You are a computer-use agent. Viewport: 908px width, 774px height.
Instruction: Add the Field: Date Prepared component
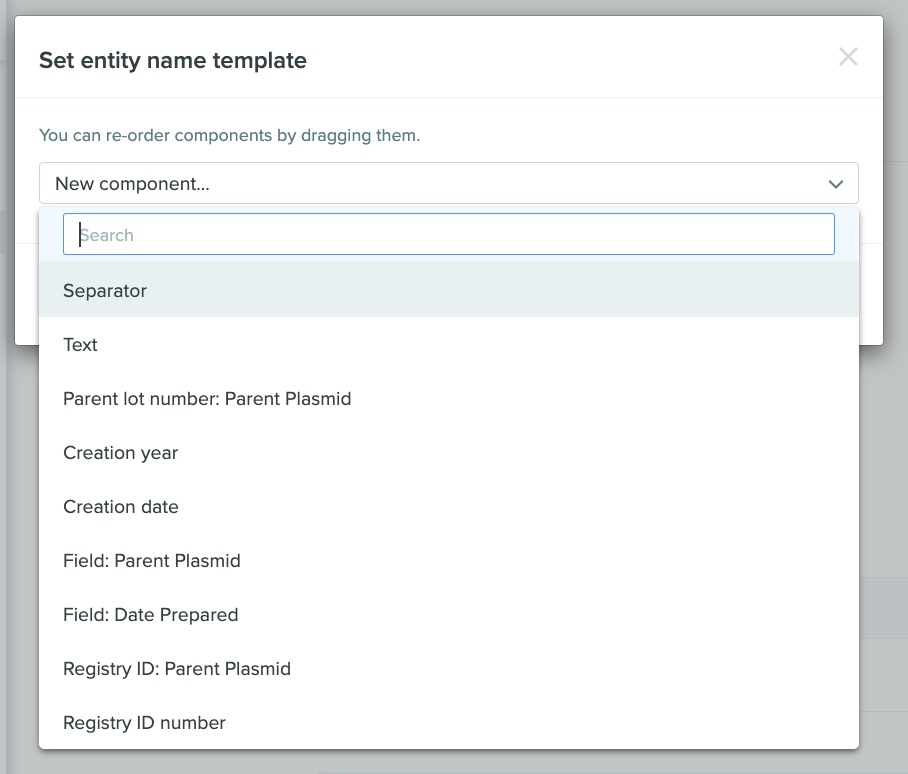coord(449,614)
